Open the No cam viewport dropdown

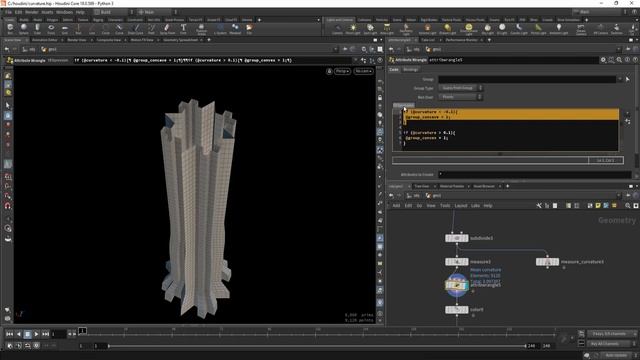[x=363, y=71]
